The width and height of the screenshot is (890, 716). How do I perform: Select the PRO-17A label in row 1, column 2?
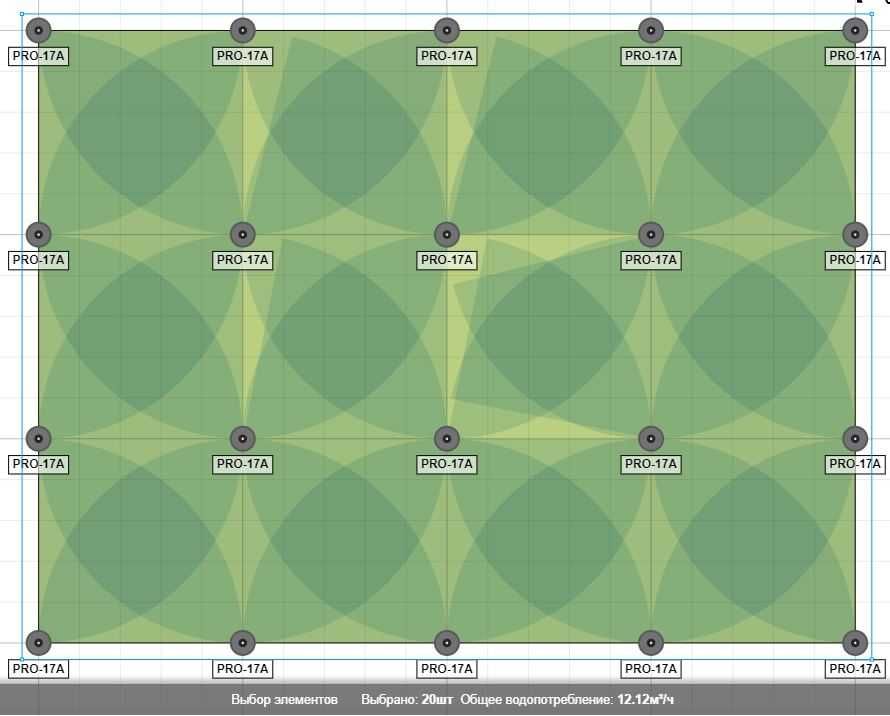(x=242, y=56)
